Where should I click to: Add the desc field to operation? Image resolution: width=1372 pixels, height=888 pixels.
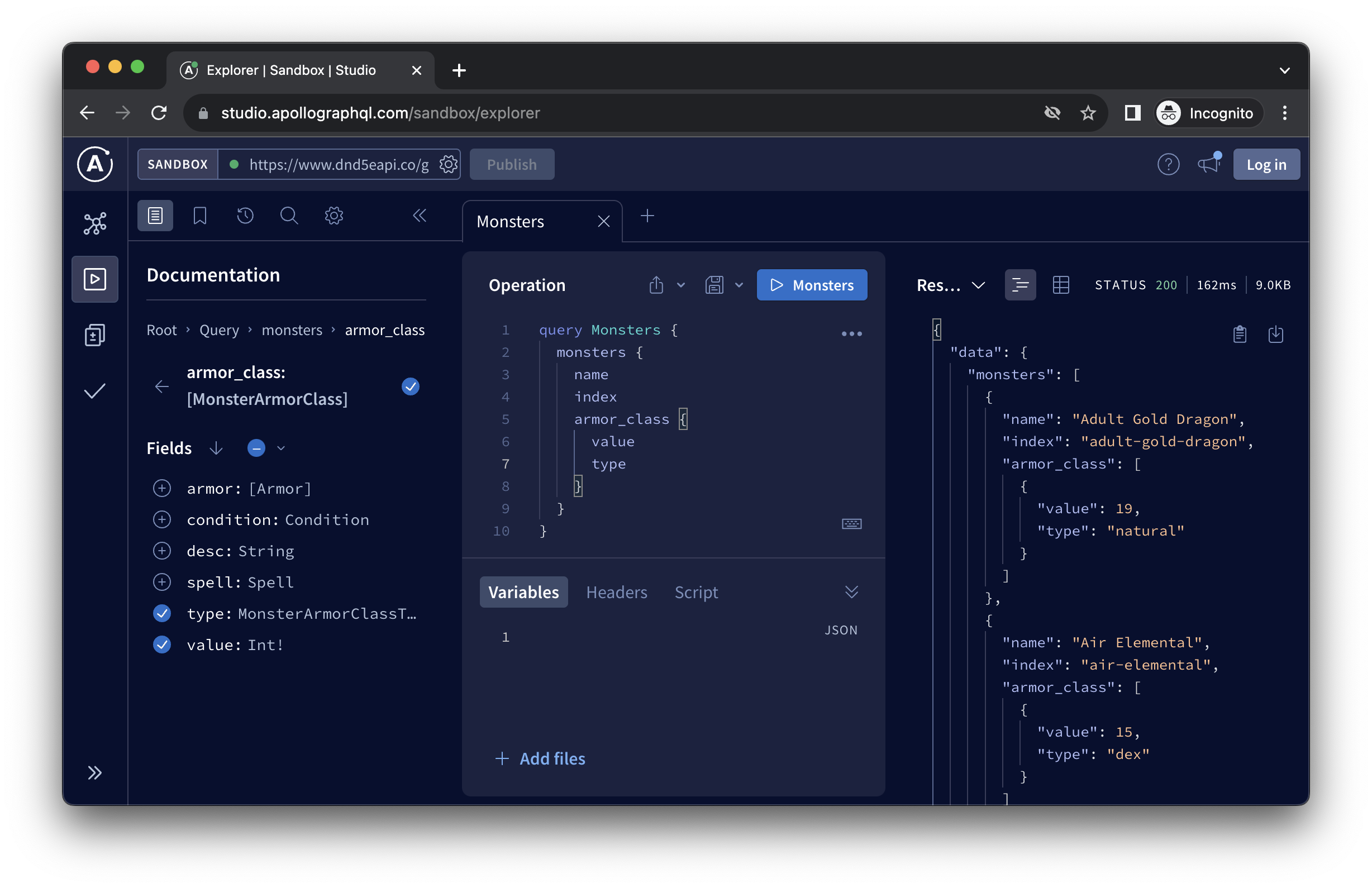[162, 551]
